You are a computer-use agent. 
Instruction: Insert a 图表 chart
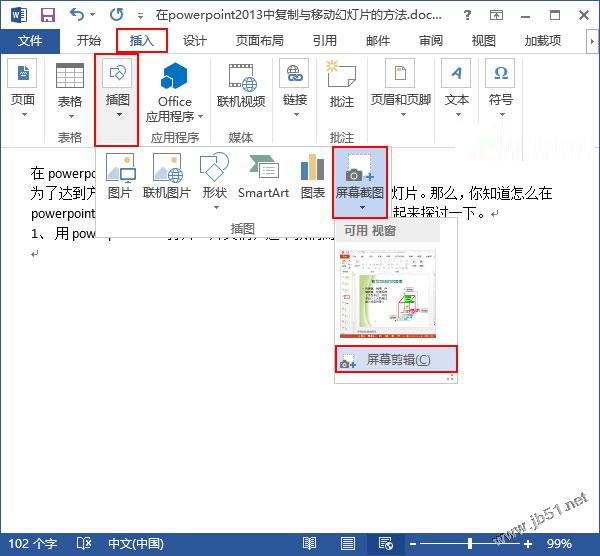point(313,177)
